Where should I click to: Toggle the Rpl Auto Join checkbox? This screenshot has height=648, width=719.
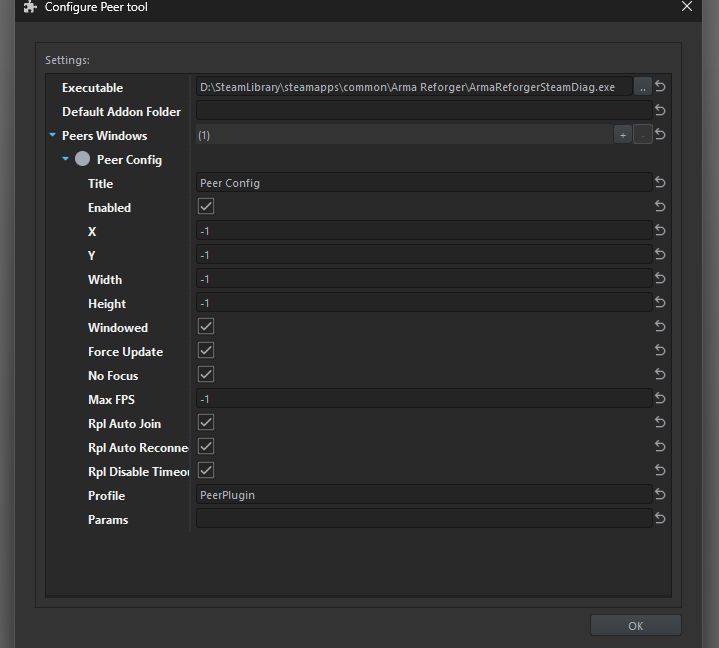coord(206,422)
